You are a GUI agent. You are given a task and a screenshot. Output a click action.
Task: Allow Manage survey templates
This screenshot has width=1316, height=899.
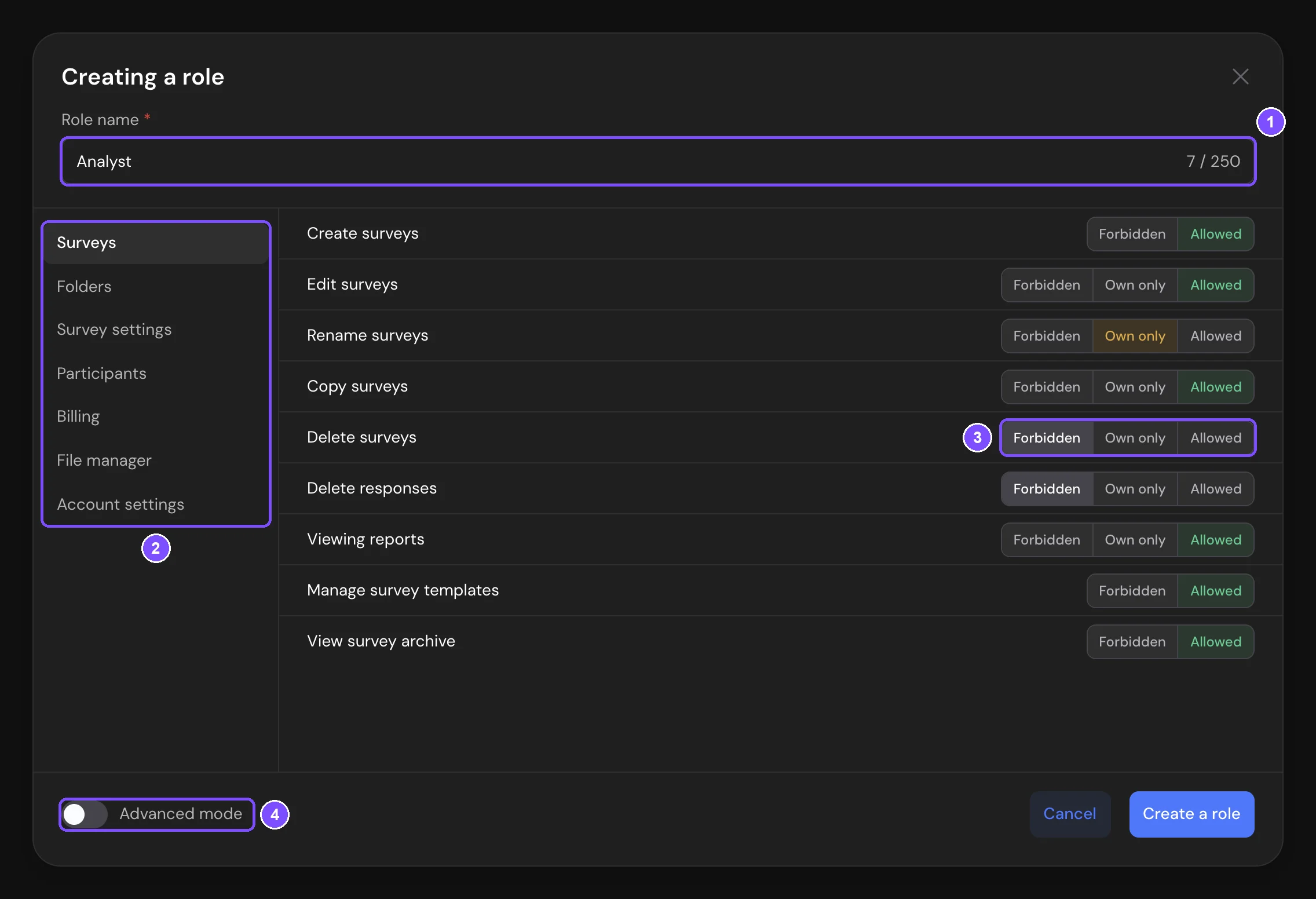pos(1216,591)
